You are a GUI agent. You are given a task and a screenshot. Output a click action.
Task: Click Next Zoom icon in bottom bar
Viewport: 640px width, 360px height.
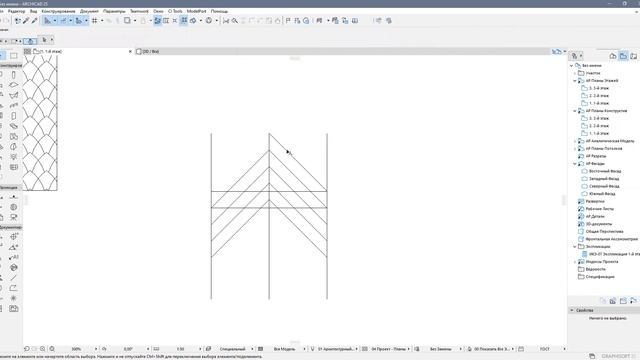click(x=34, y=349)
